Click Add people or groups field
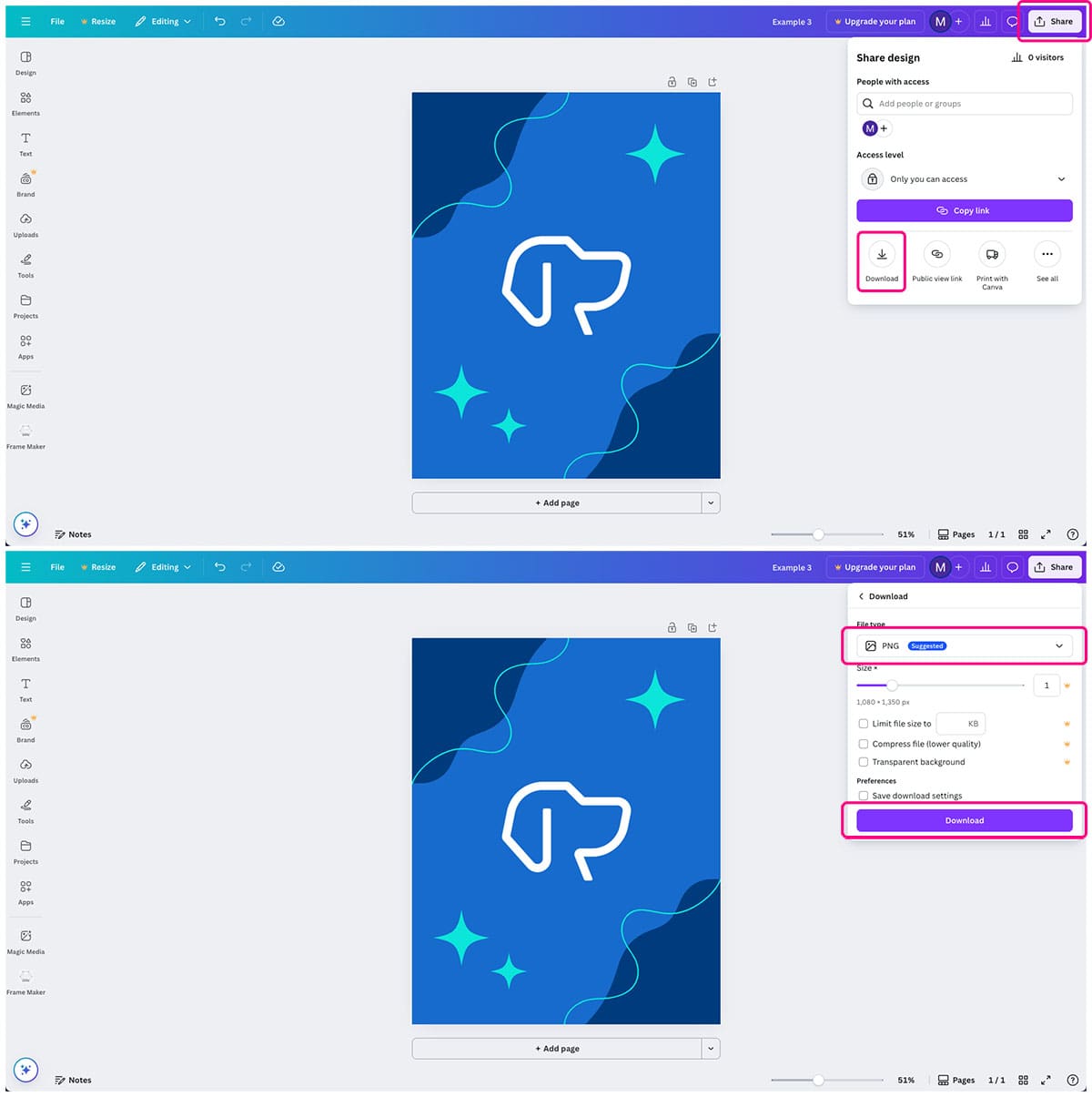The height and width of the screenshot is (1097, 1092). click(965, 104)
